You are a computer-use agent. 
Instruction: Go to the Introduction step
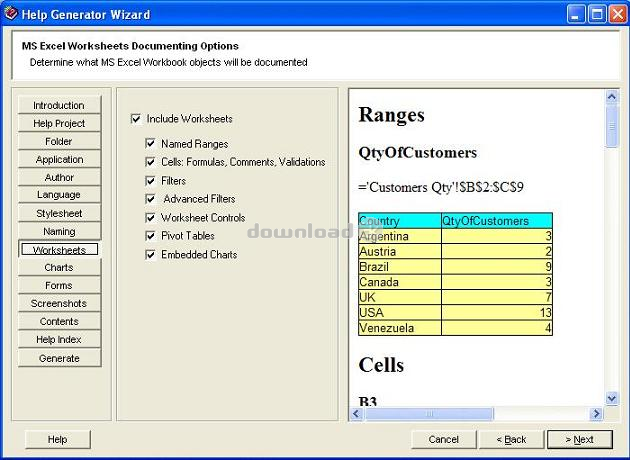click(x=59, y=105)
